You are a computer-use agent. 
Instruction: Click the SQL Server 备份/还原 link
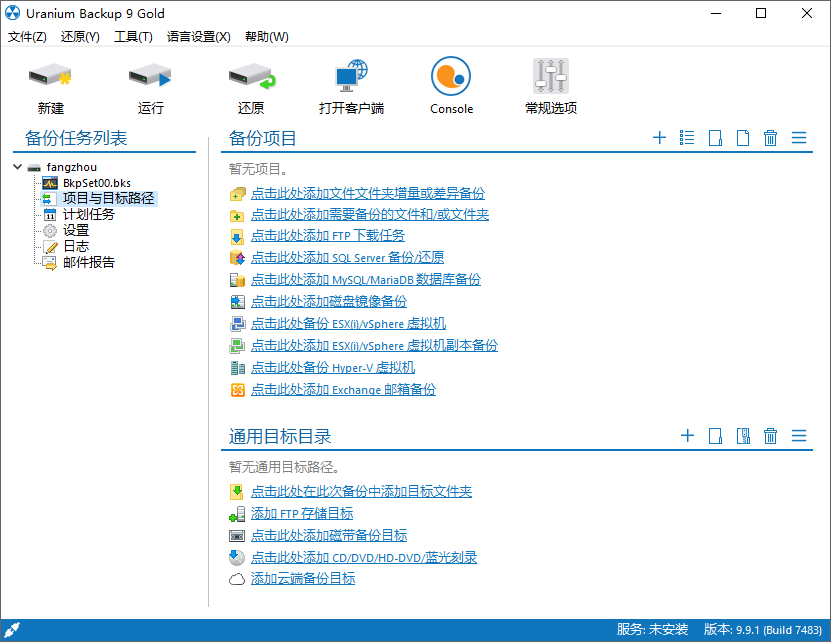(x=345, y=258)
